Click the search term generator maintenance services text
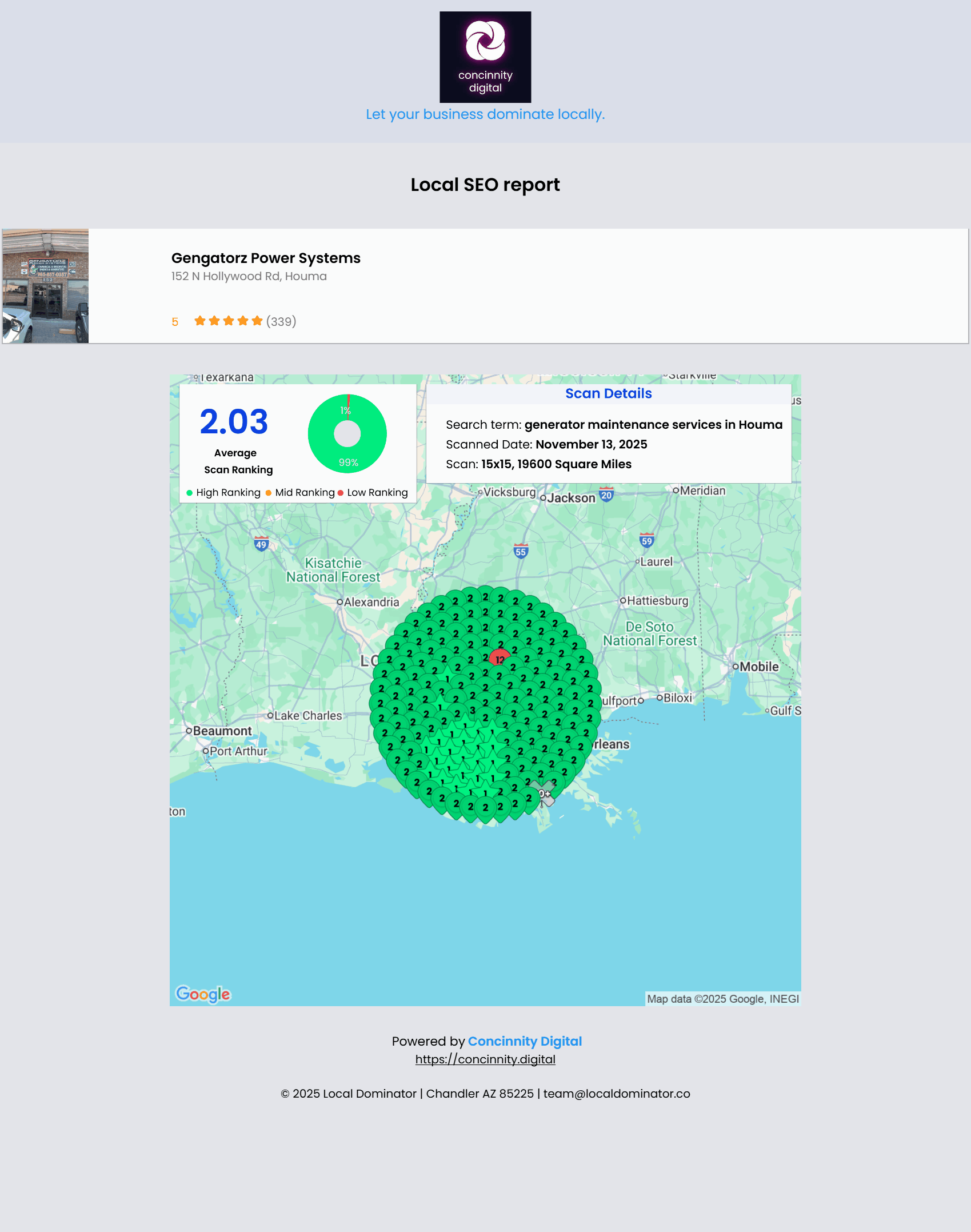Screen dimensions: 971x1232 pyautogui.click(x=653, y=425)
